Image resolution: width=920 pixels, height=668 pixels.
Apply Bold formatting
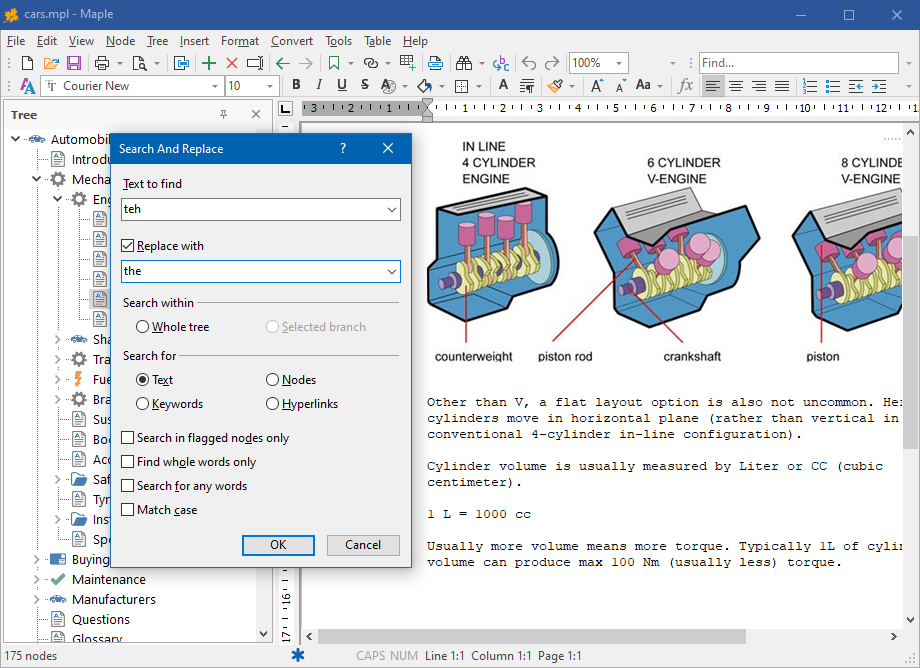click(x=296, y=86)
